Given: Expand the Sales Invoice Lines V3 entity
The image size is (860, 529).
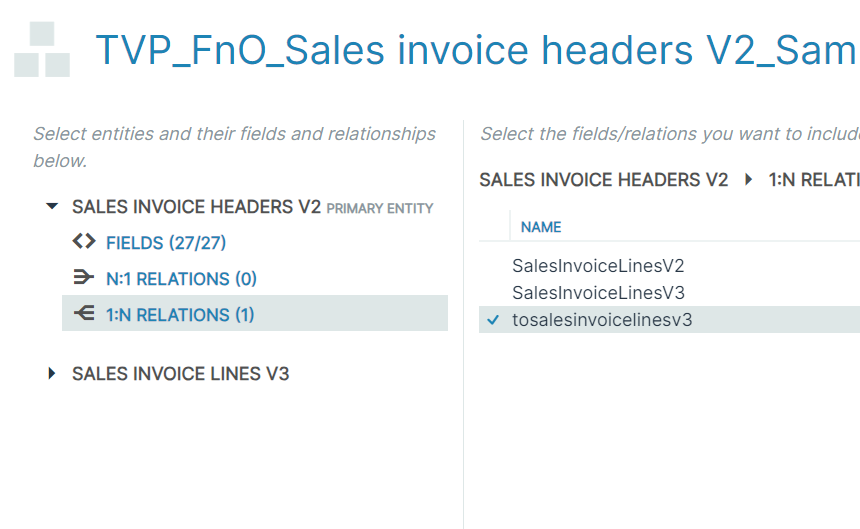Looking at the screenshot, I should click(52, 374).
